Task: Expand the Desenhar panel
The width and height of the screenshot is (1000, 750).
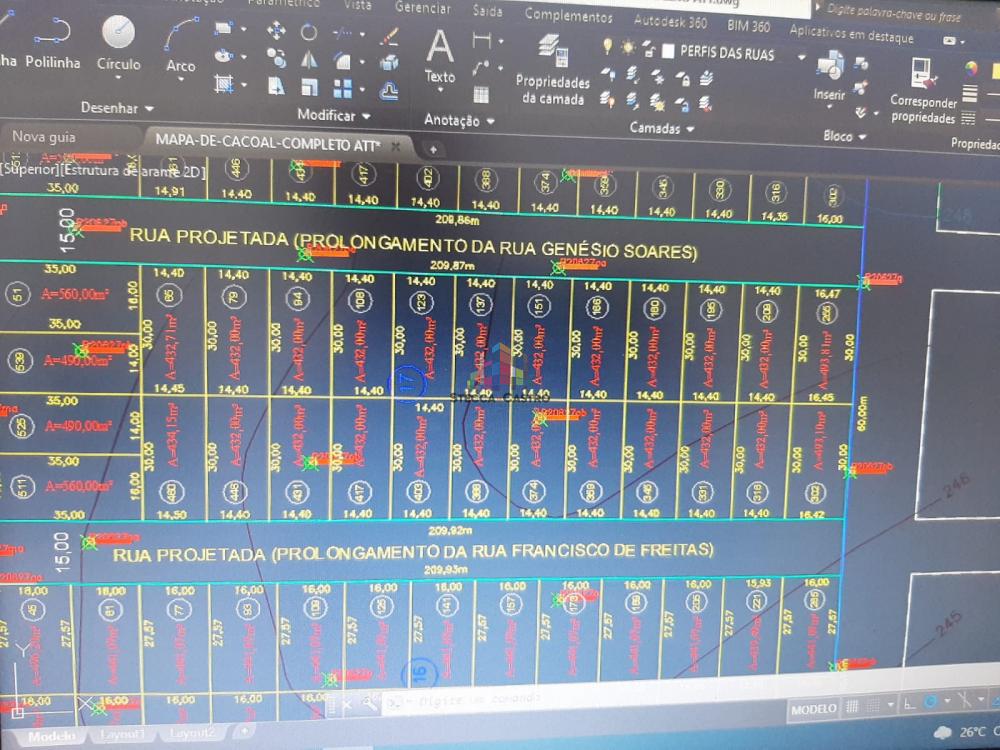Action: coord(117,108)
